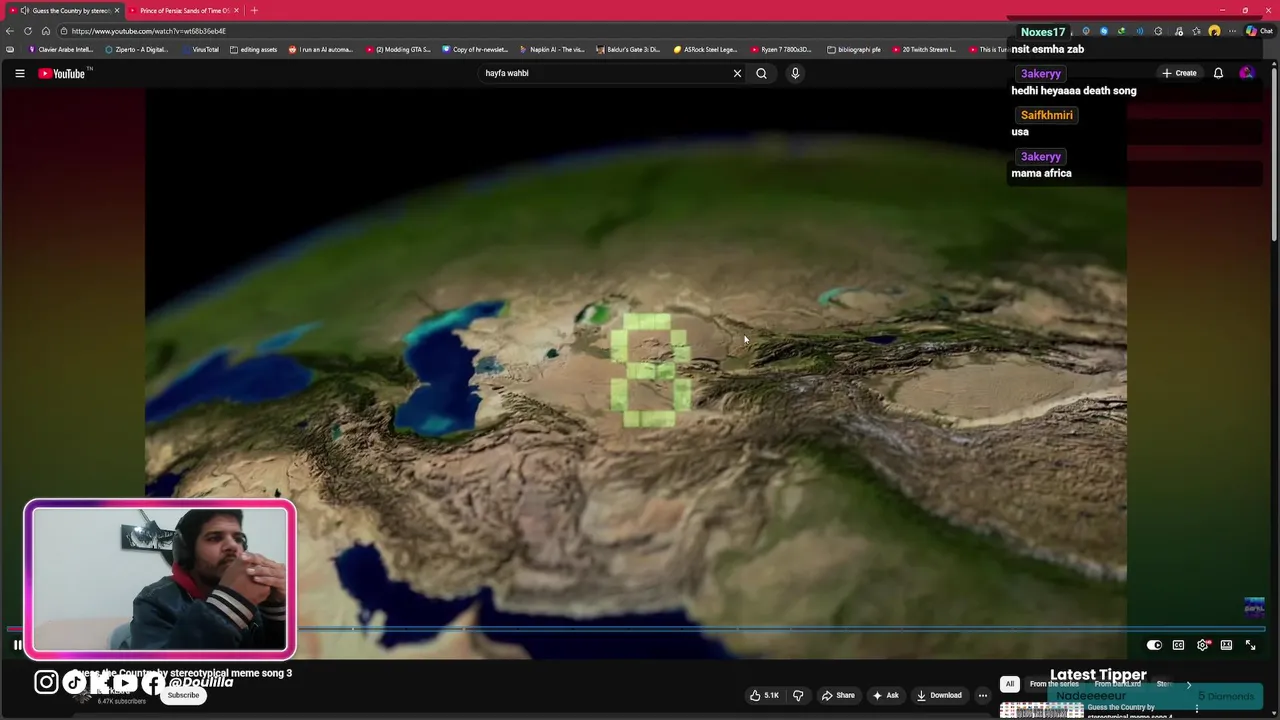The width and height of the screenshot is (1280, 720).
Task: Open recommended Guess the Country video thumbnail
Action: pyautogui.click(x=1041, y=711)
